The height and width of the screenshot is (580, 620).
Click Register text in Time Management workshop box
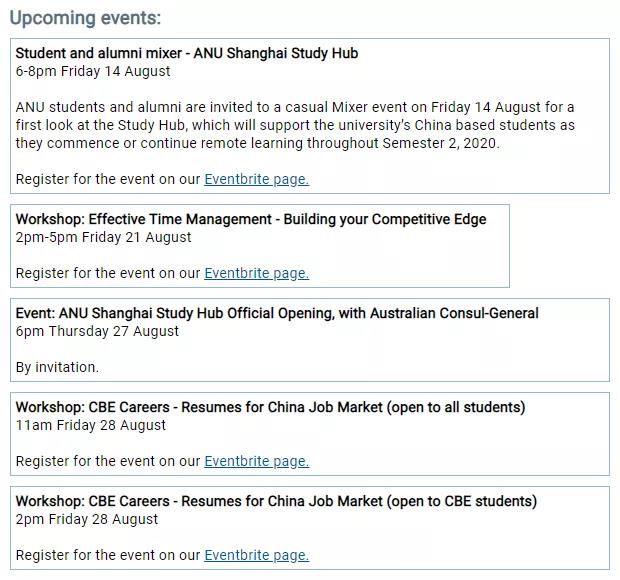click(x=108, y=274)
